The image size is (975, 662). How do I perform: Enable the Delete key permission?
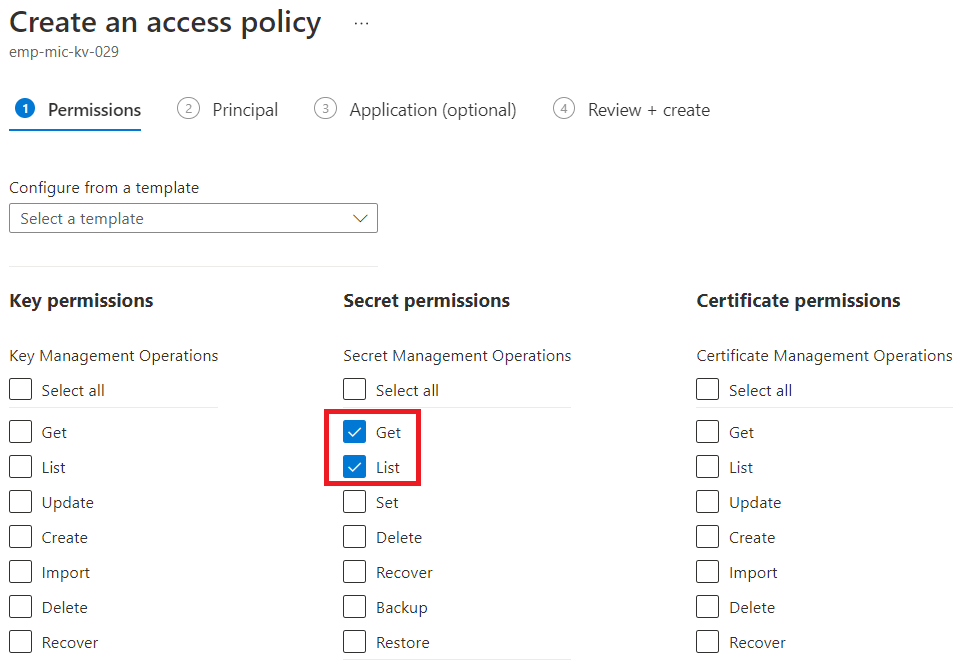(x=21, y=607)
